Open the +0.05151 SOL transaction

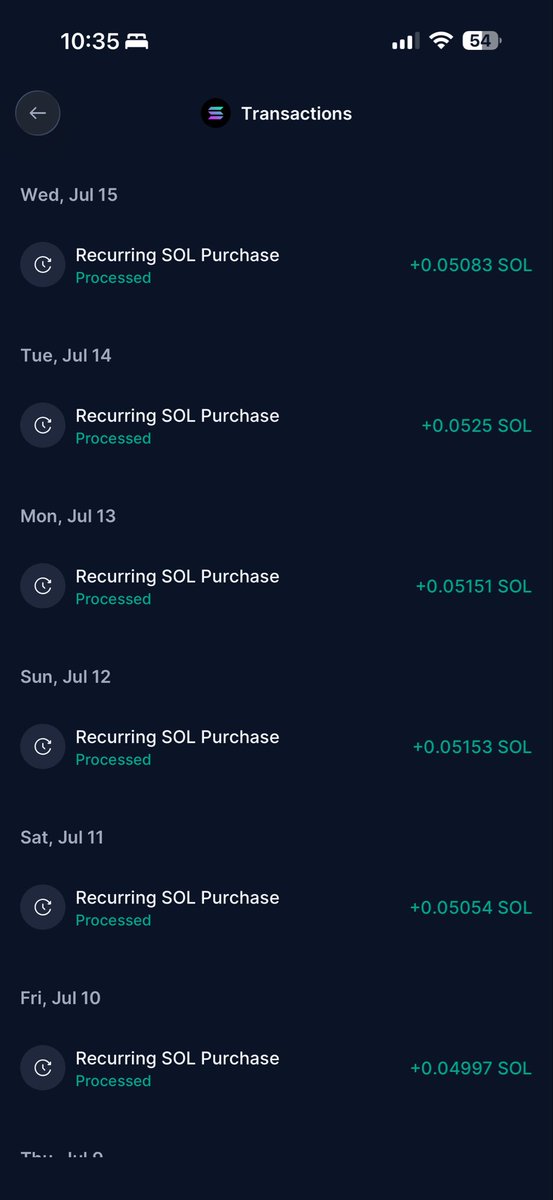276,586
